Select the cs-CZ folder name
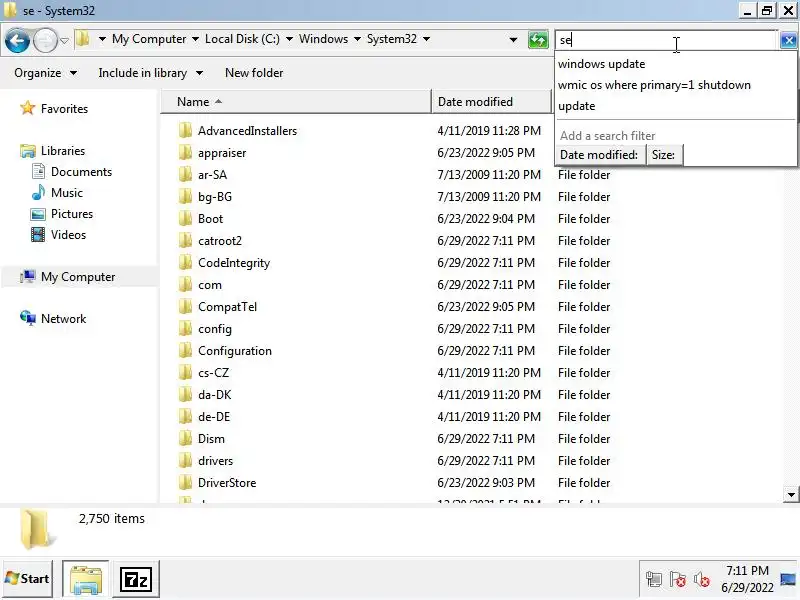Image resolution: width=800 pixels, height=600 pixels. (x=213, y=372)
